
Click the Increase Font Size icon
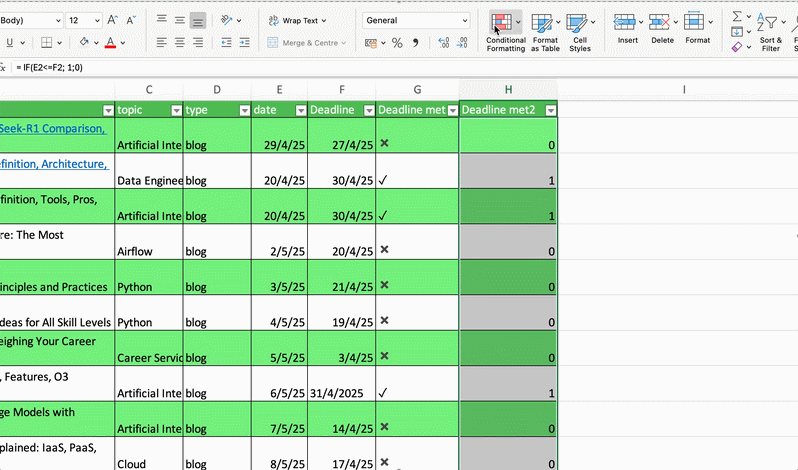tap(112, 20)
